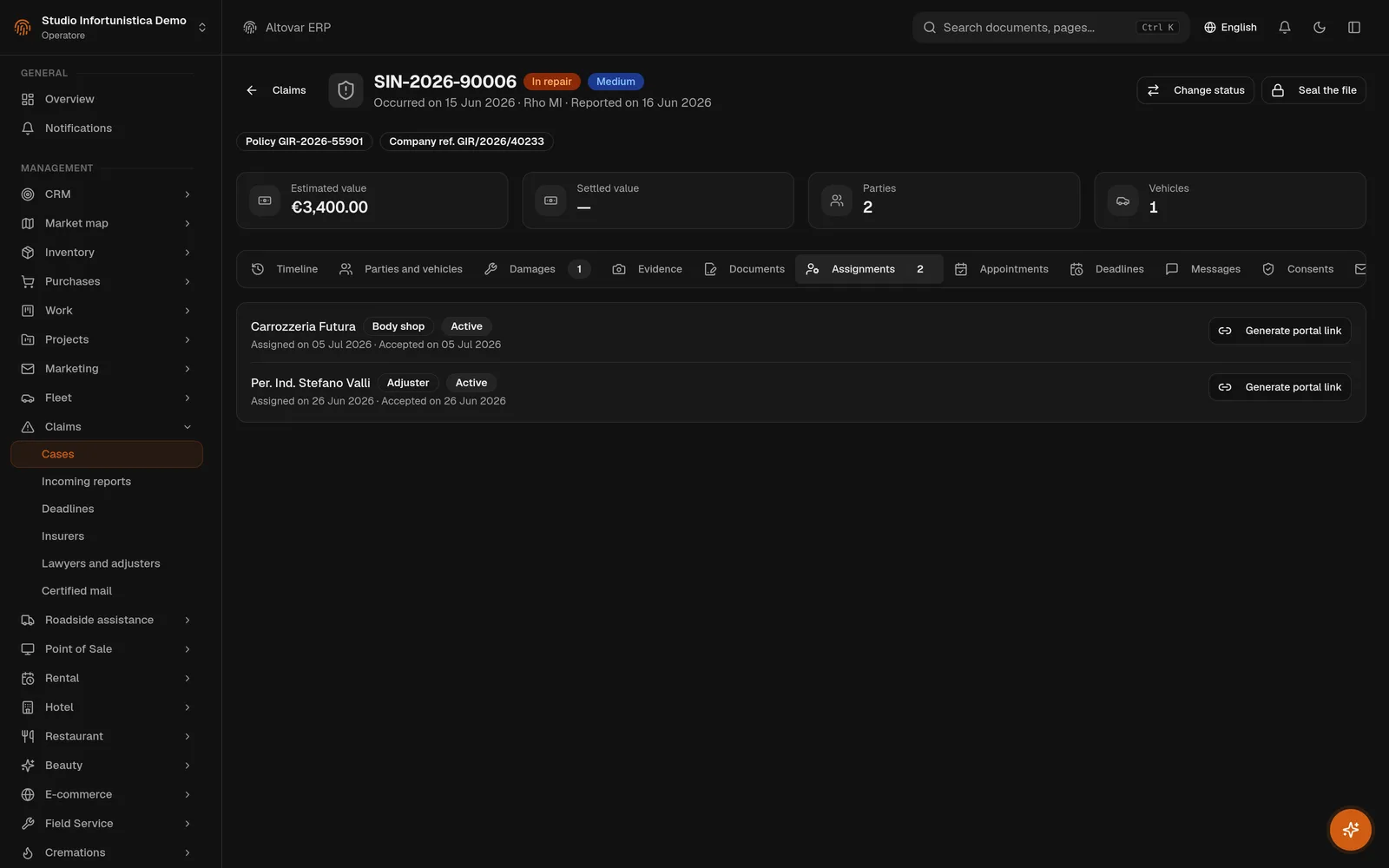Click the Cremations flame icon
The height and width of the screenshot is (868, 1389).
(28, 853)
